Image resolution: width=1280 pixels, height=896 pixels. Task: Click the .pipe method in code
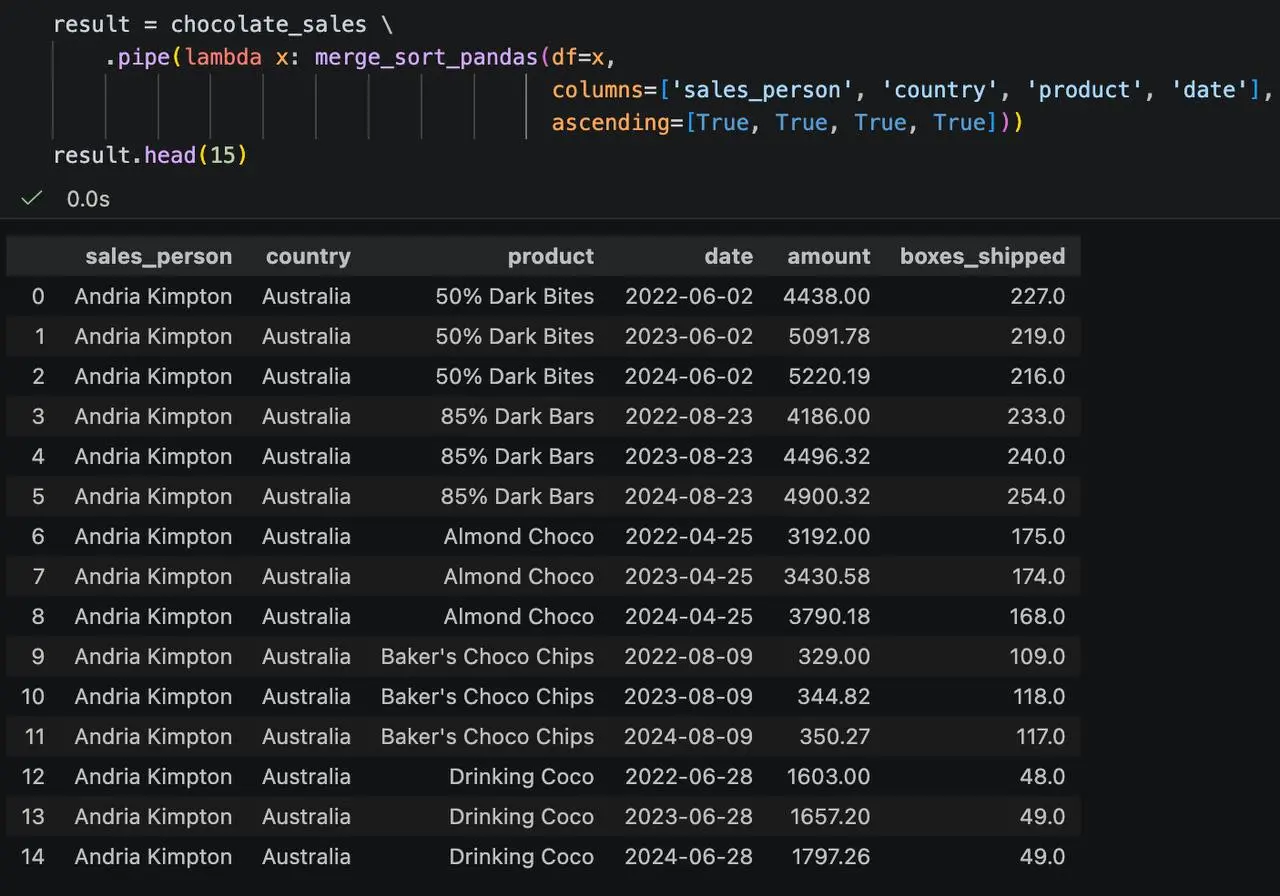click(138, 57)
